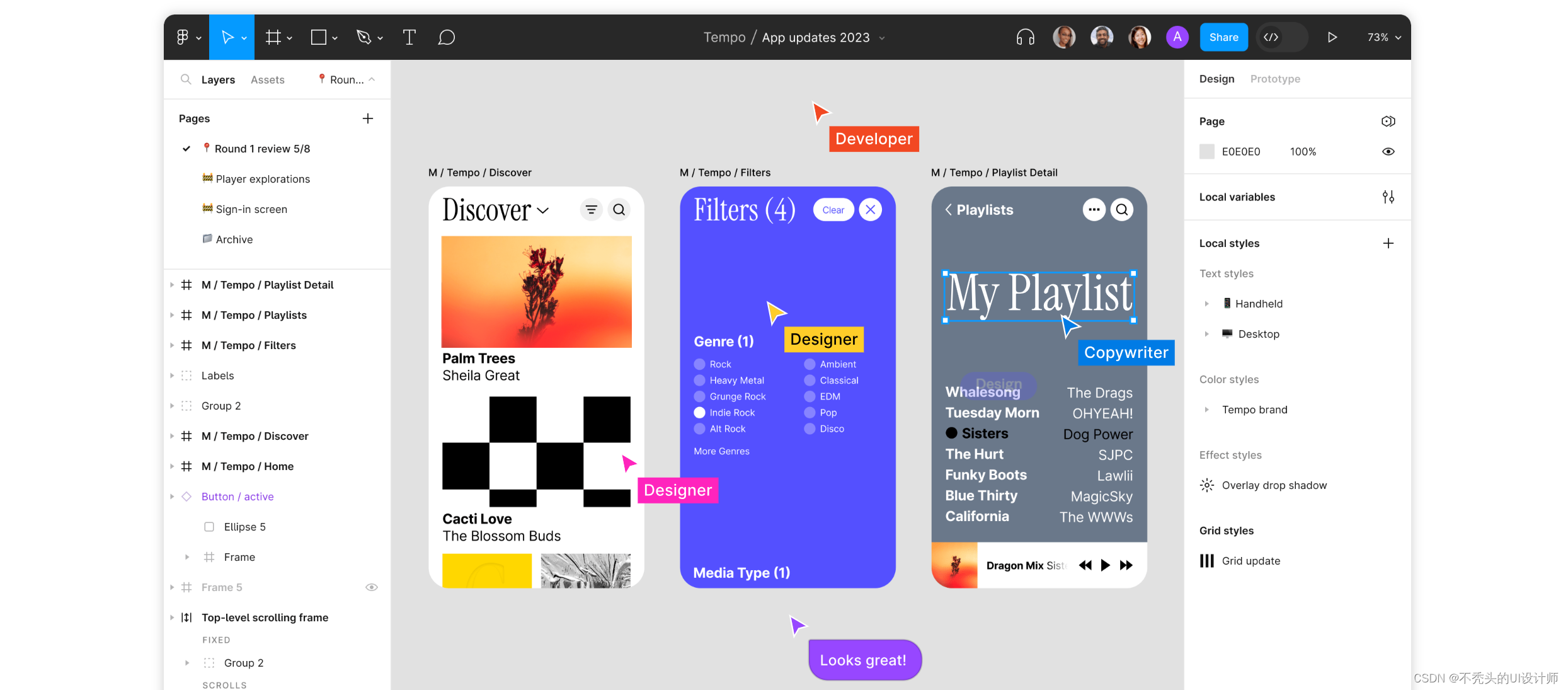Select the Comment tool
Image resolution: width=1568 pixels, height=690 pixels.
[x=446, y=37]
